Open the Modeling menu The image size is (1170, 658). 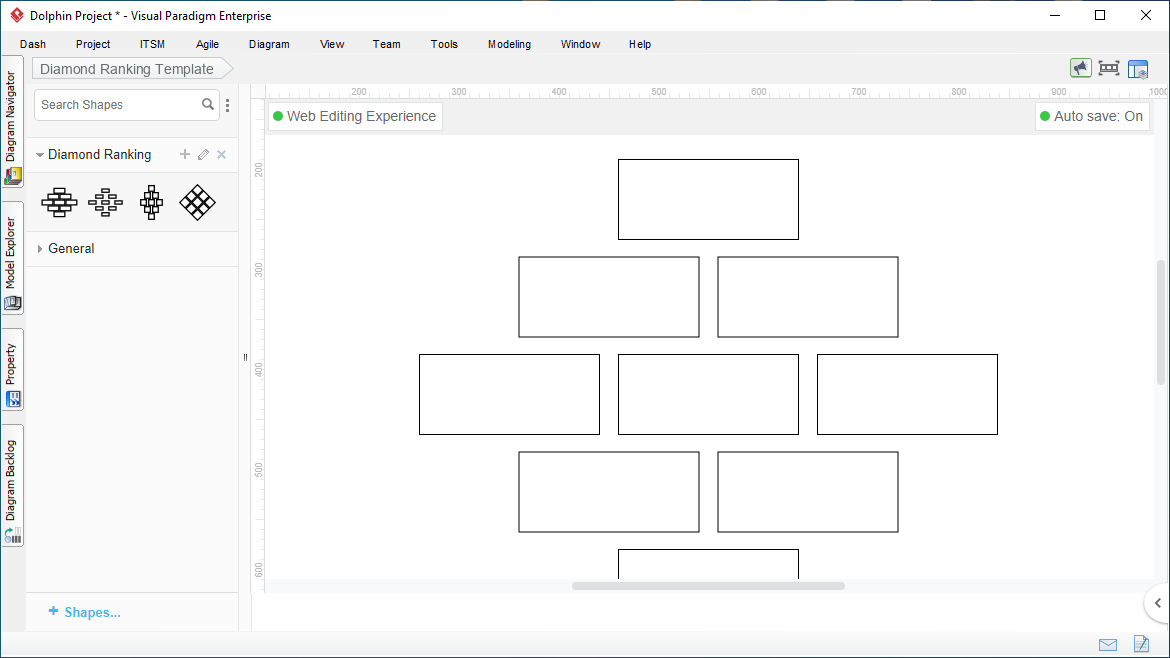pos(510,44)
